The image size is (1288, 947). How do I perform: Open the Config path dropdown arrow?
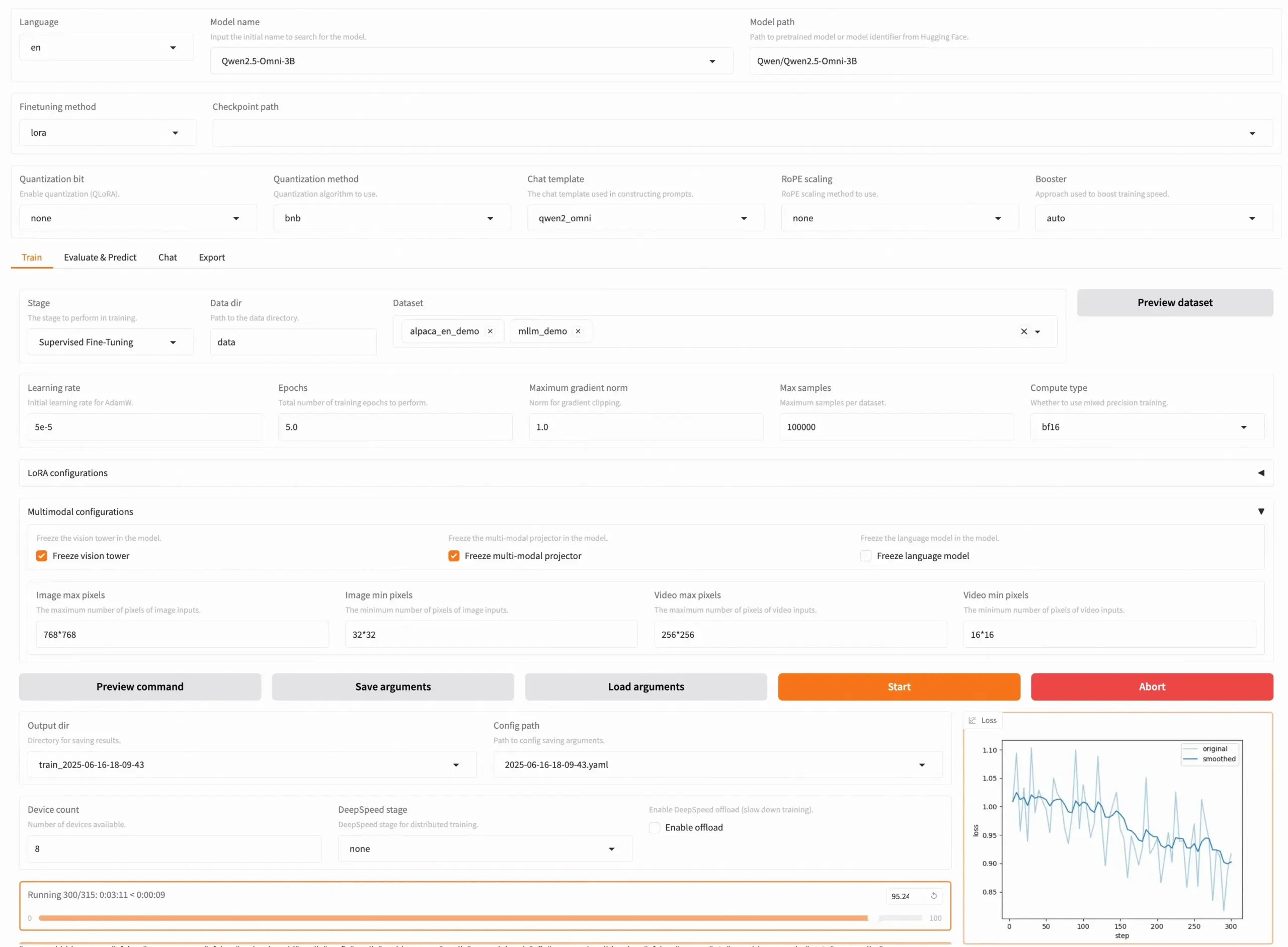tap(922, 765)
